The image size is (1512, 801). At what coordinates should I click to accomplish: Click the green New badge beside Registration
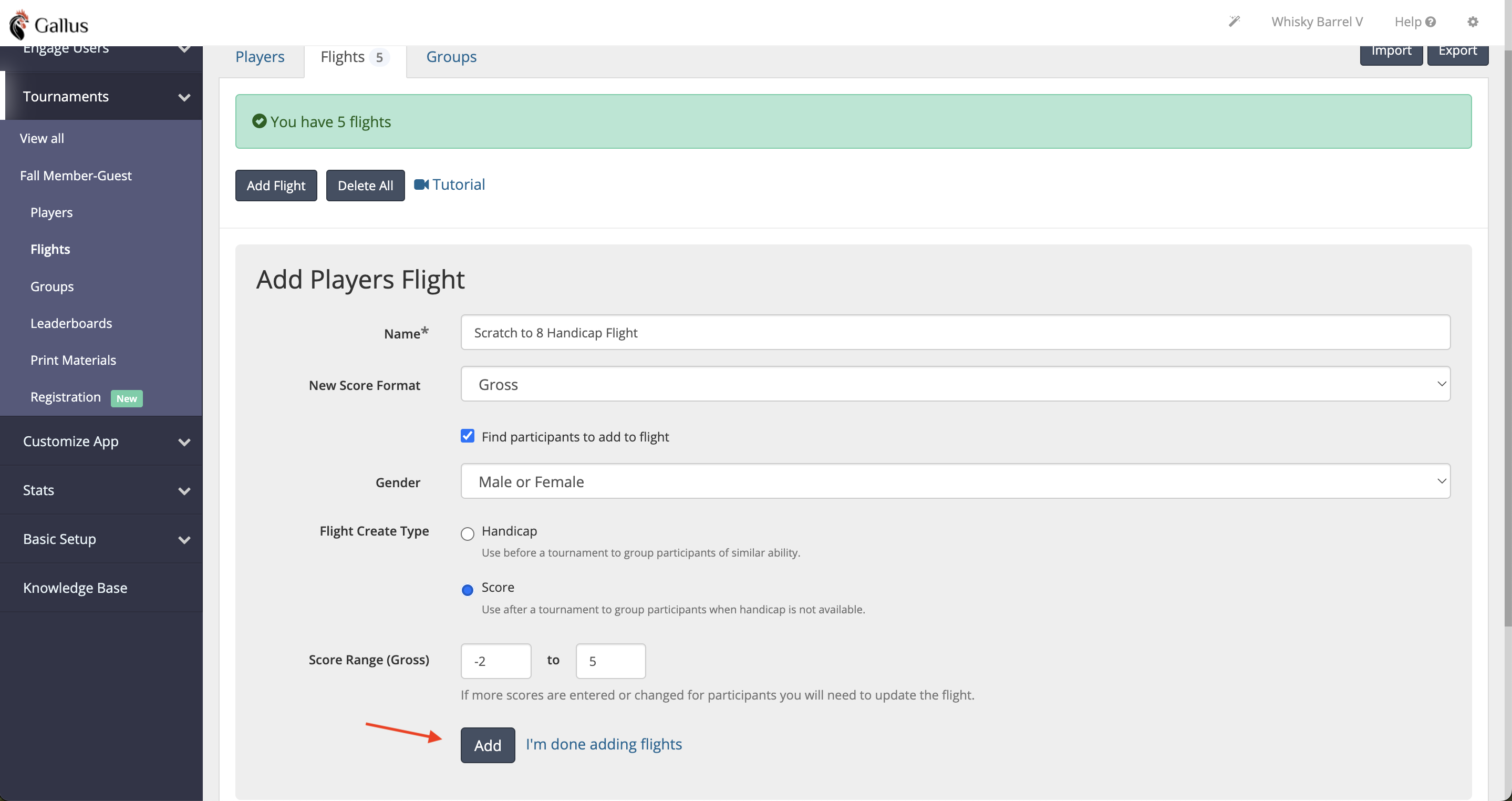[x=126, y=398]
